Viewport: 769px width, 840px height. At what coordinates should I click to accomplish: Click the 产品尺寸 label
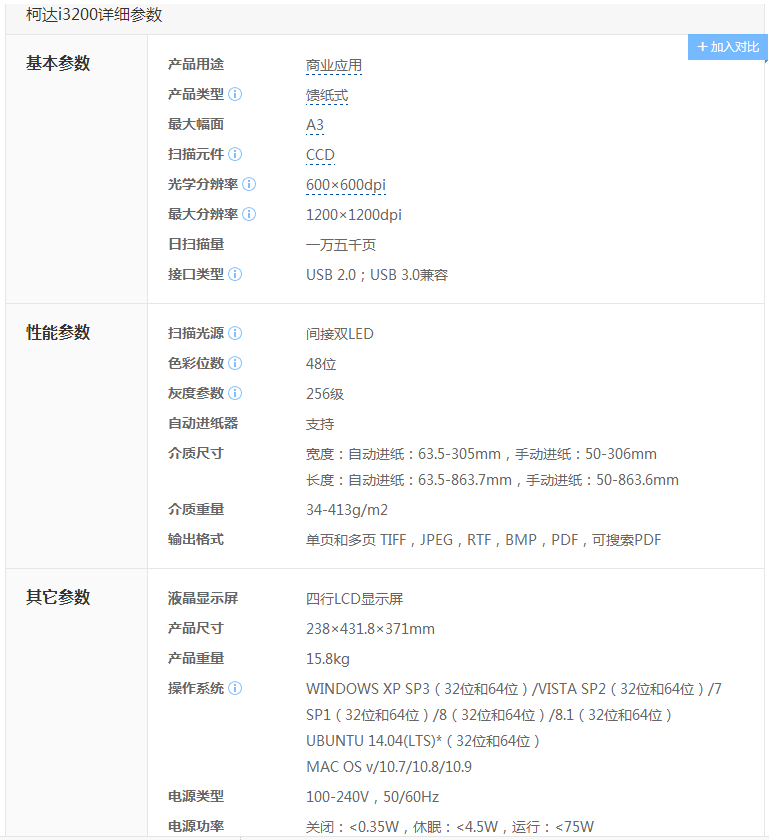pyautogui.click(x=196, y=628)
